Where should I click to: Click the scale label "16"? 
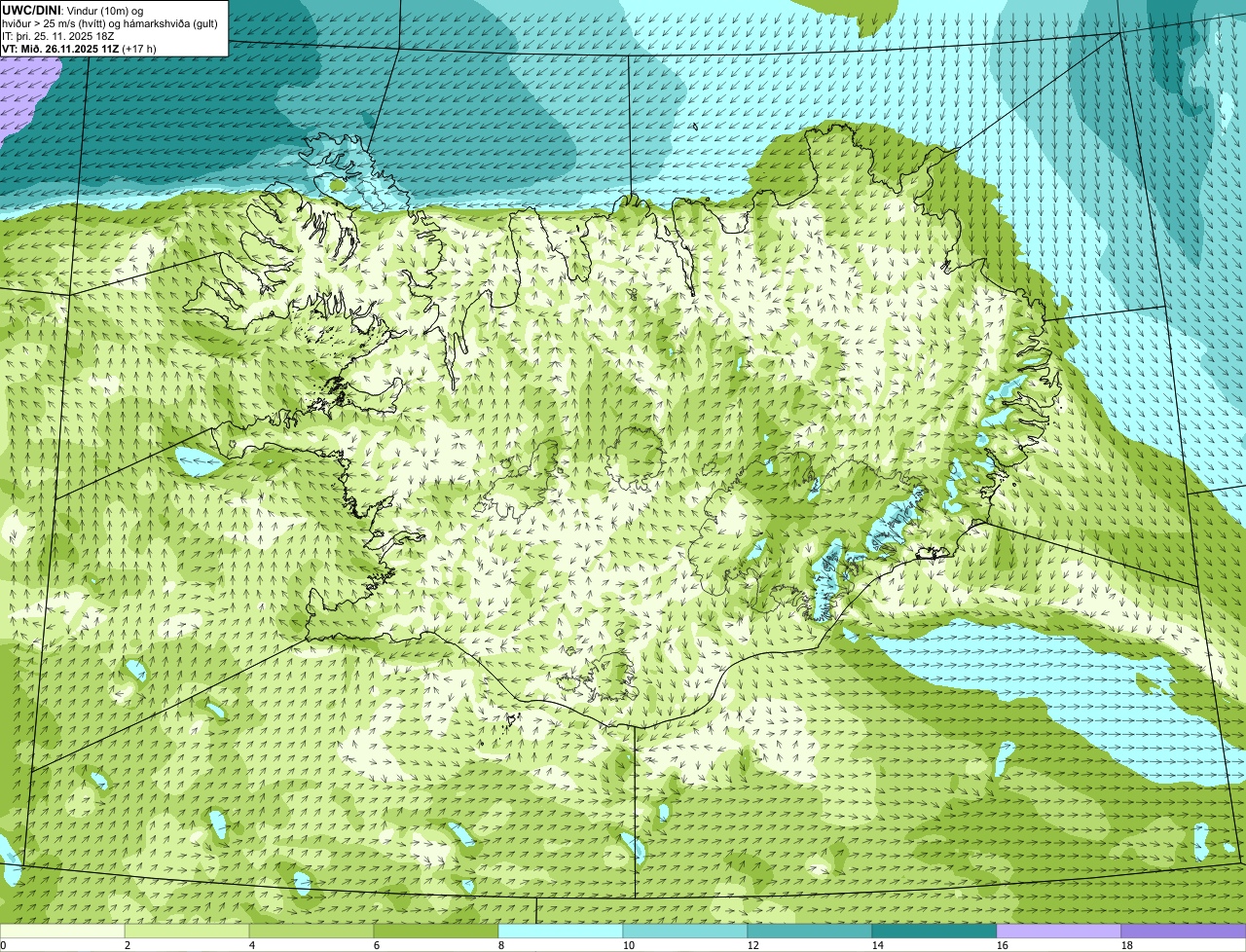[x=1003, y=945]
